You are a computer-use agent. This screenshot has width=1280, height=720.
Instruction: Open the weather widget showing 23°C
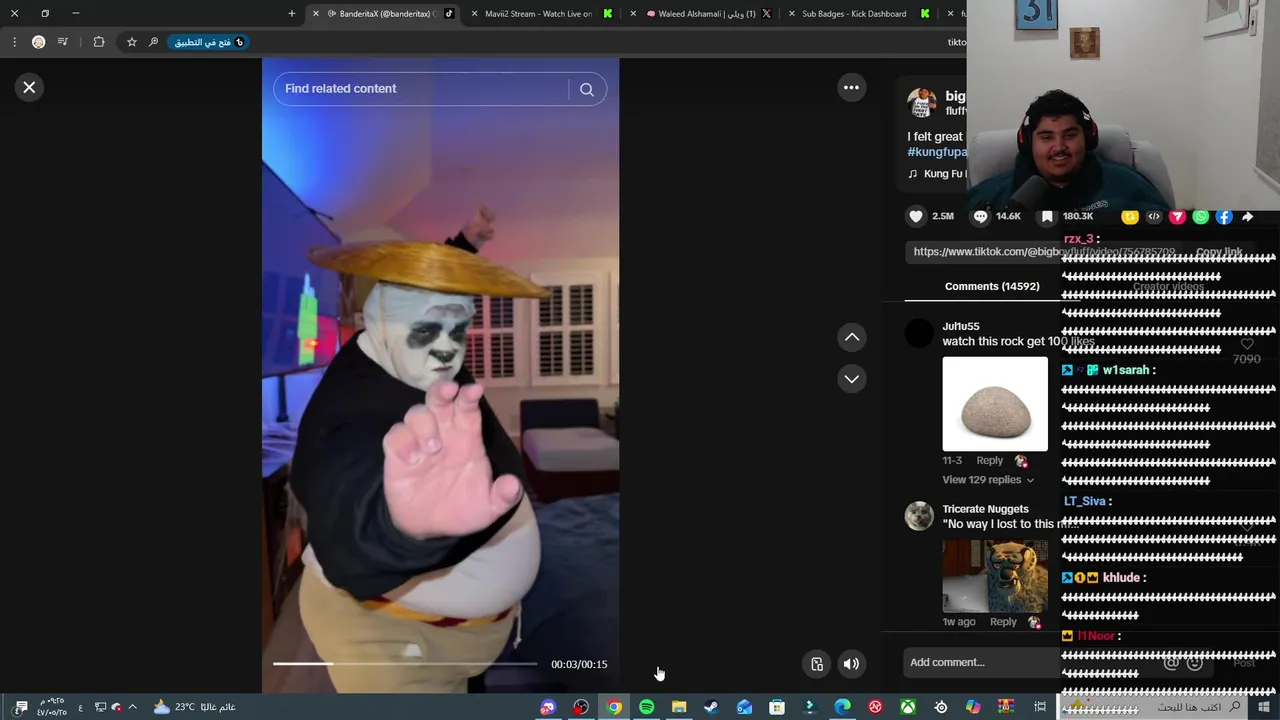(x=195, y=707)
